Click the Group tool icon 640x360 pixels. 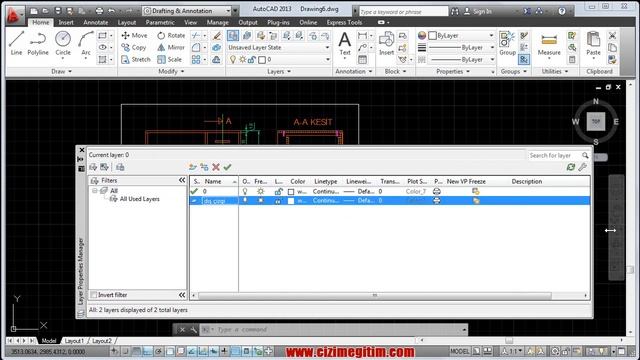point(507,43)
